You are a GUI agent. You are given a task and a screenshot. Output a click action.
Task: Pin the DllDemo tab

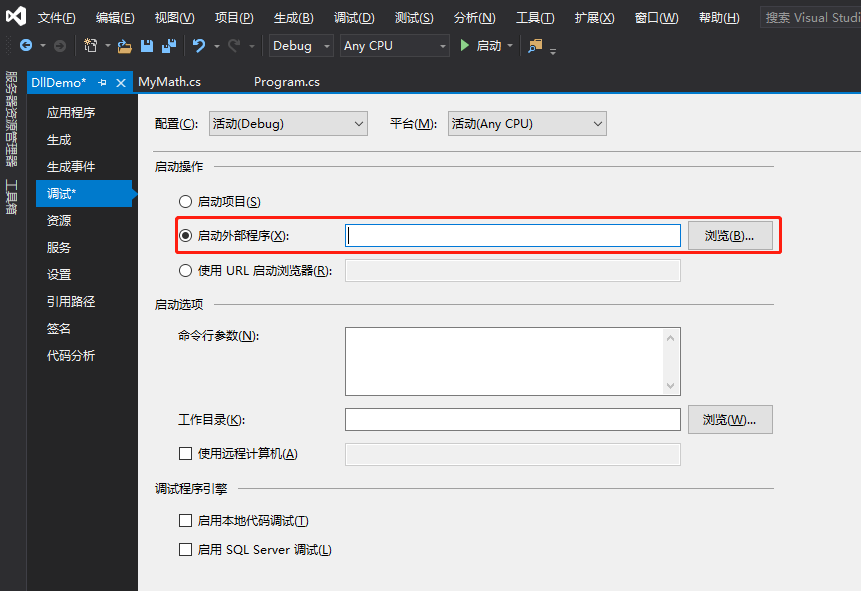pyautogui.click(x=102, y=82)
